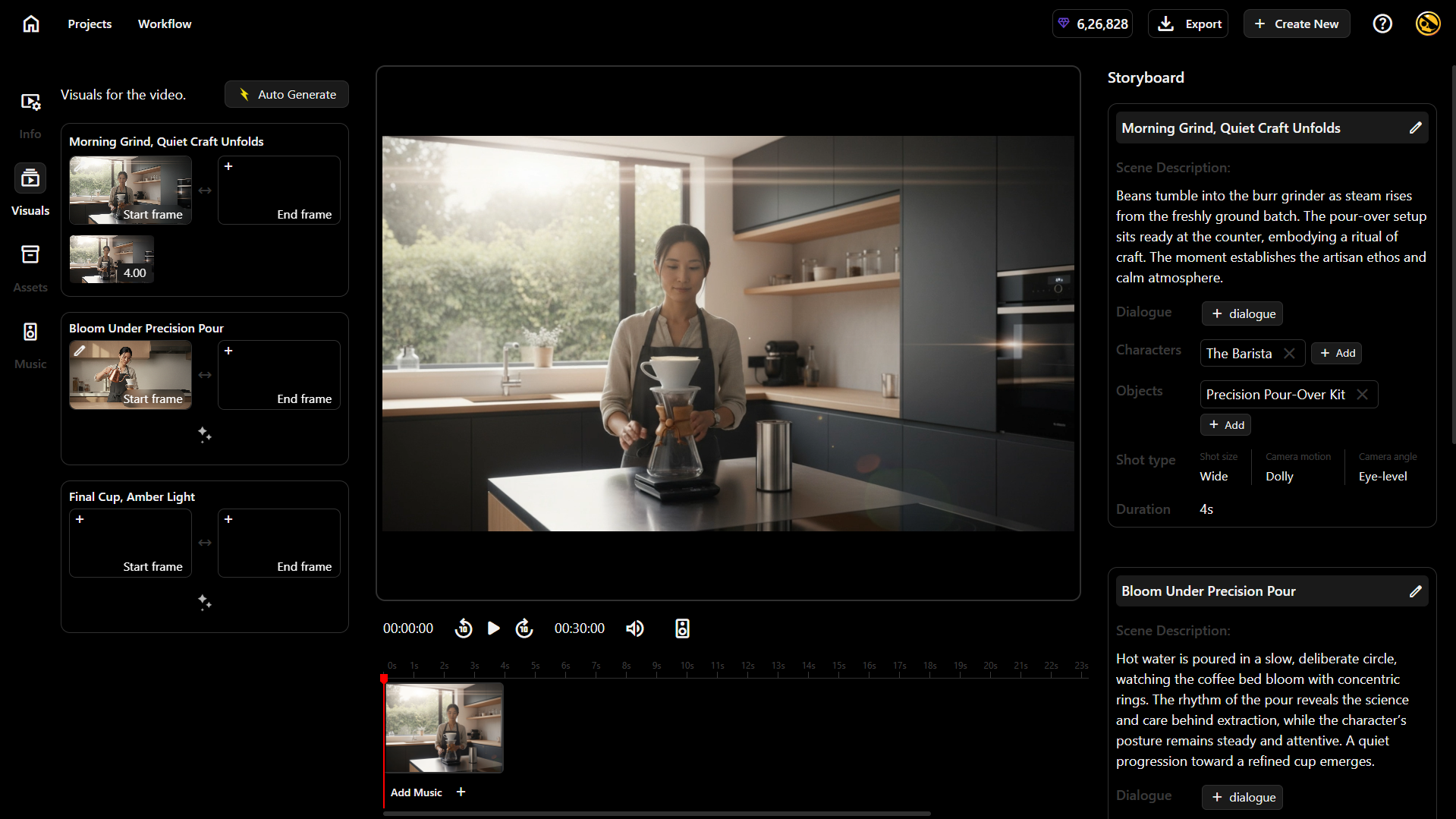Add start frame for Final Cup, Amber Light
The width and height of the screenshot is (1456, 819).
[x=131, y=543]
